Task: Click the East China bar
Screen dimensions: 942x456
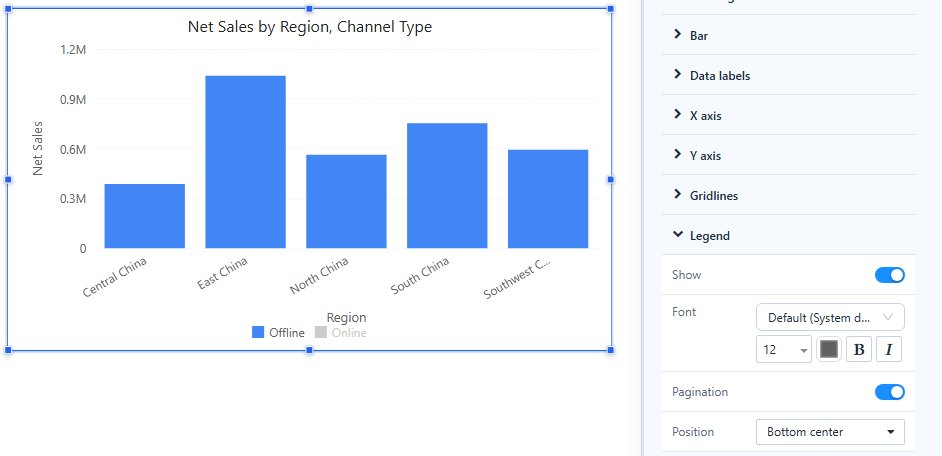Action: [246, 162]
